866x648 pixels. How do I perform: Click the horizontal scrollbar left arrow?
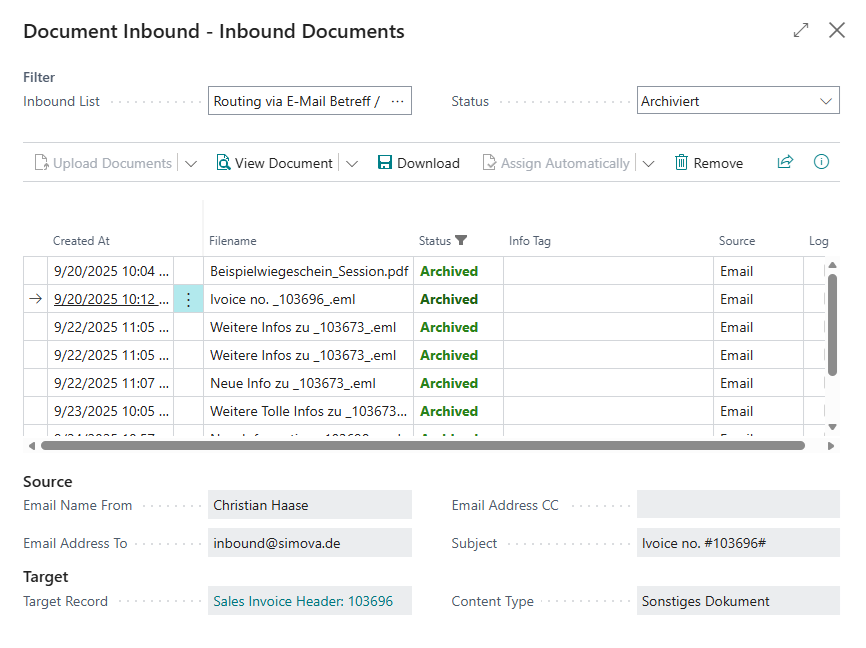(x=32, y=446)
